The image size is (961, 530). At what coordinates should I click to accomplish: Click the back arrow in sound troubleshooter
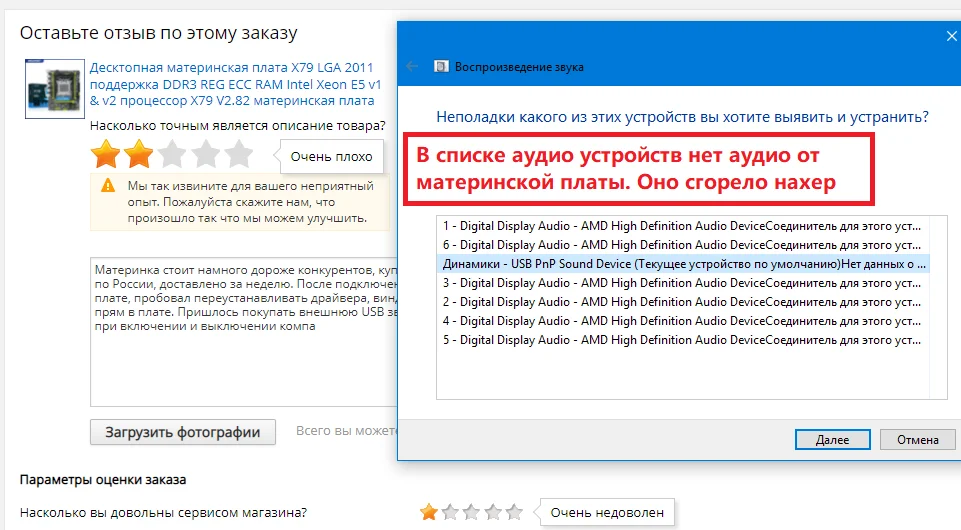click(412, 66)
